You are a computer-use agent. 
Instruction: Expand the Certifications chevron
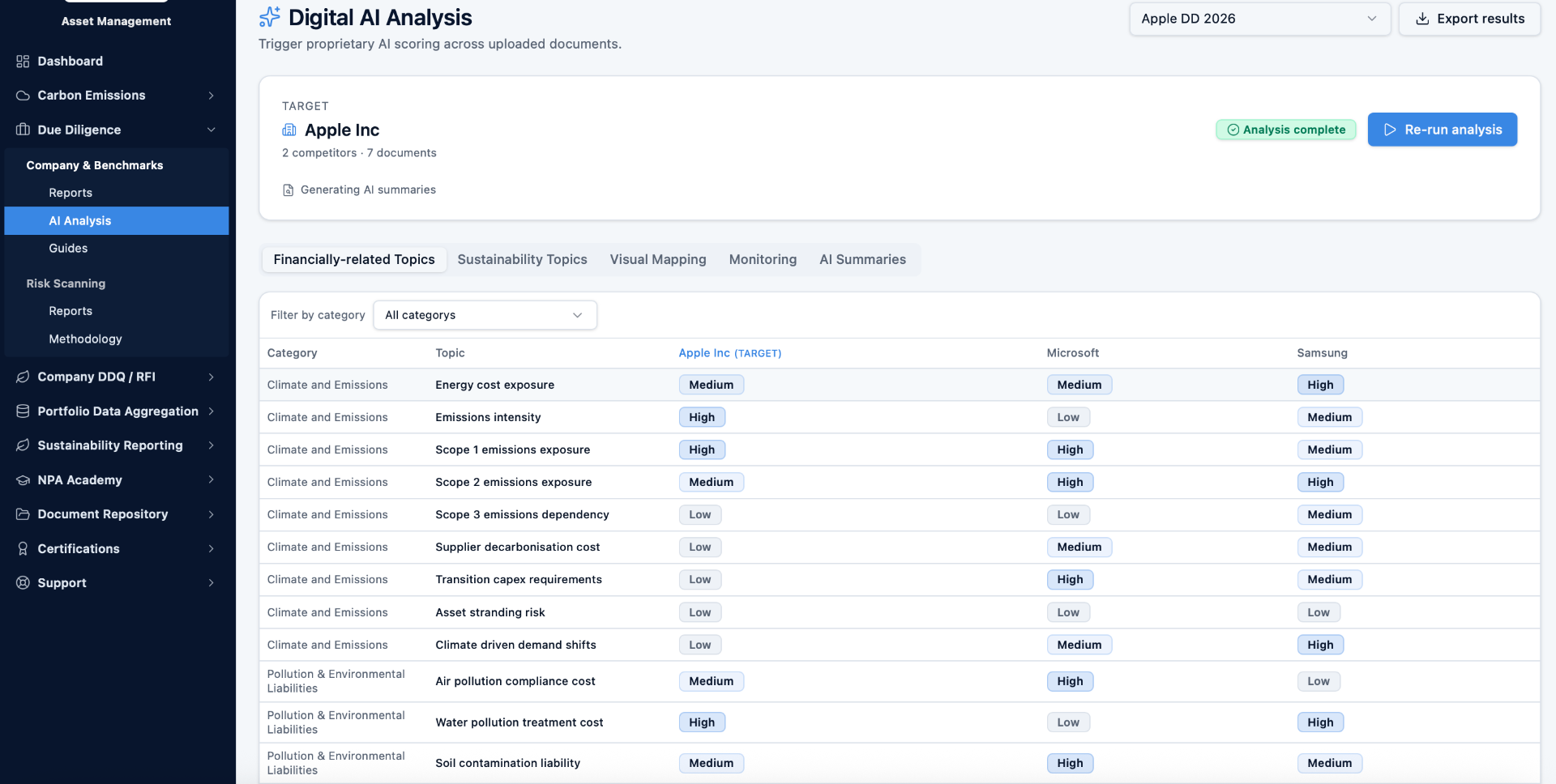pos(211,549)
